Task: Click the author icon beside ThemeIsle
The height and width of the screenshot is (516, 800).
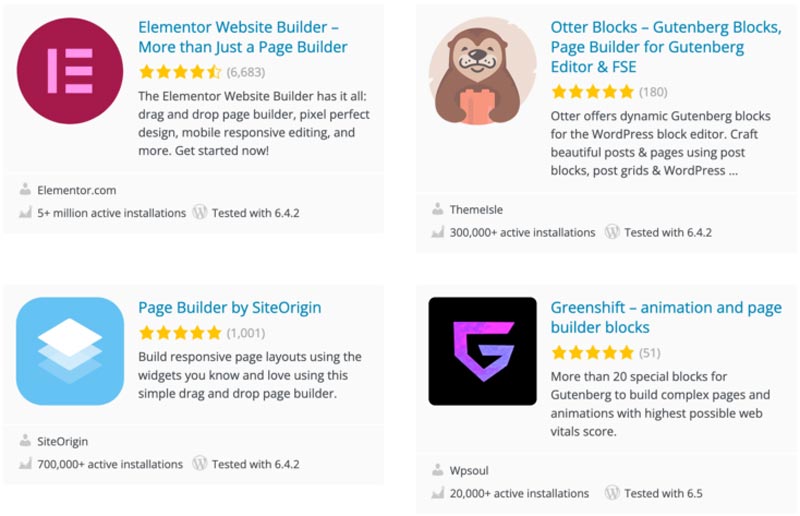Action: (438, 209)
